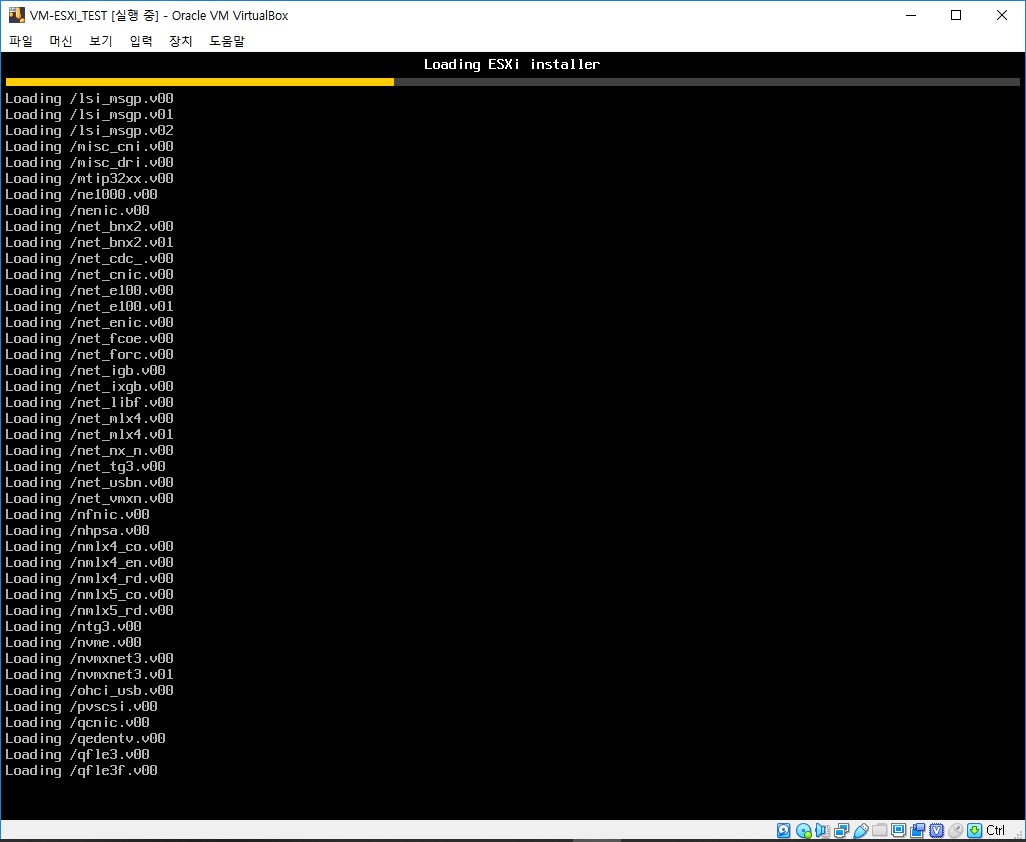Click the USB devices status icon

(860, 830)
